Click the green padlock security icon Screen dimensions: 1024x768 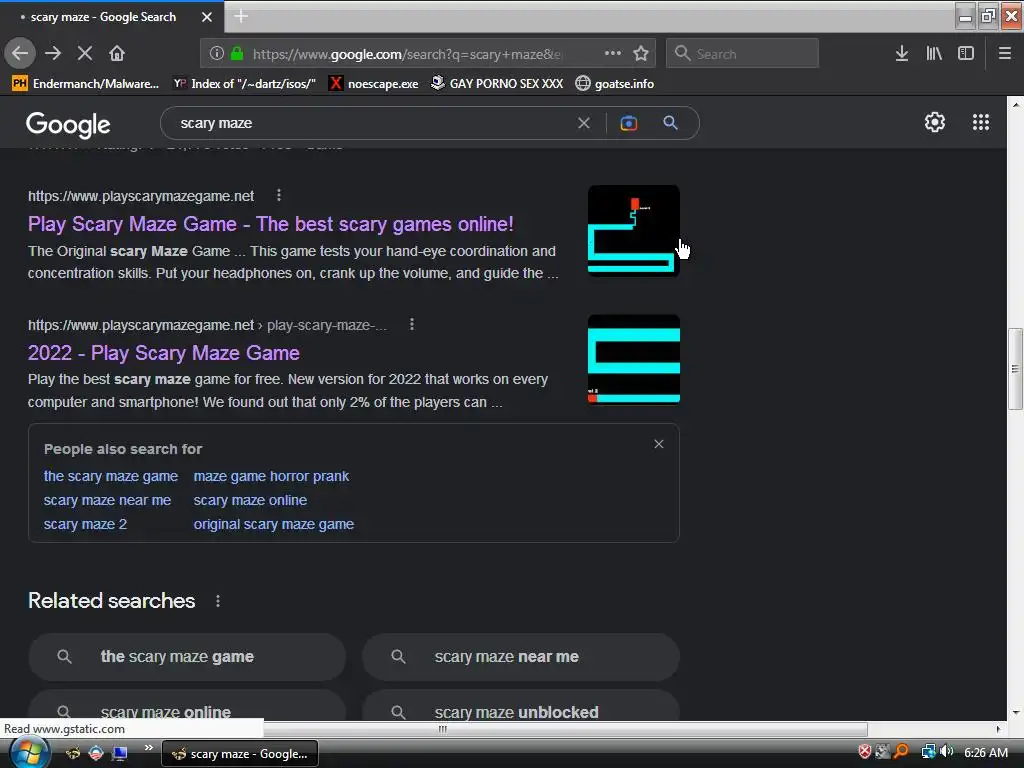(237, 54)
